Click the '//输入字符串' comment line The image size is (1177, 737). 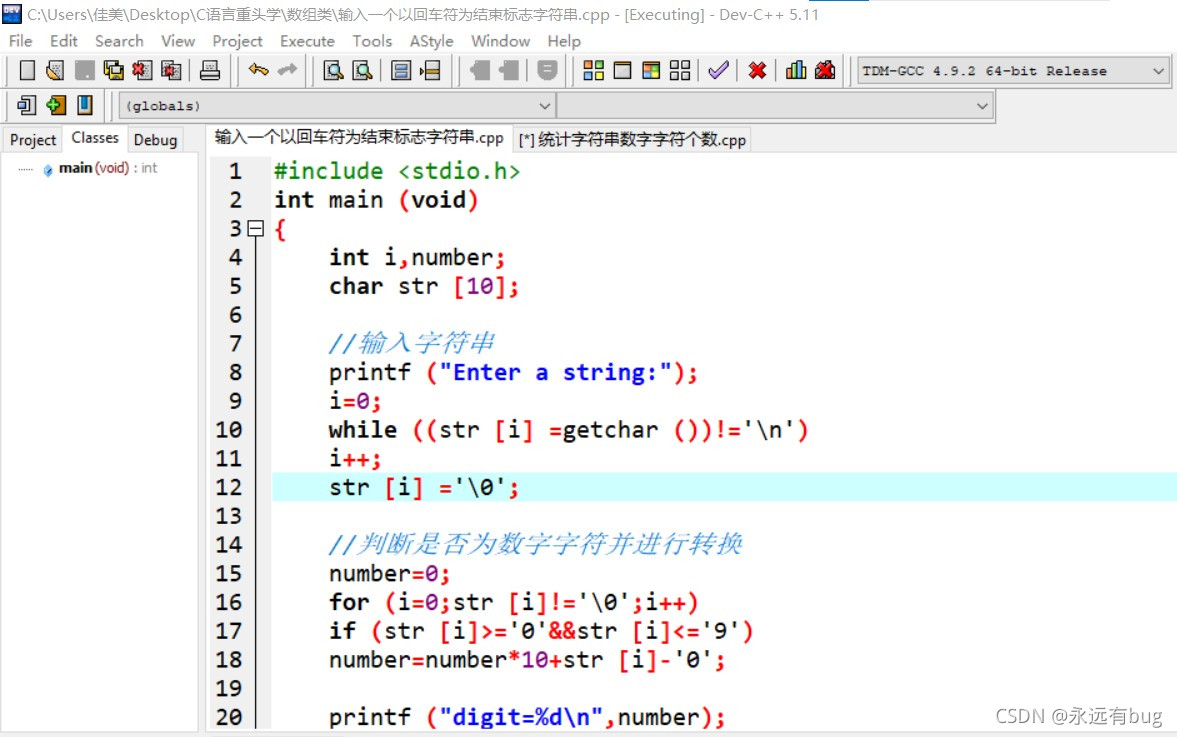[x=411, y=343]
